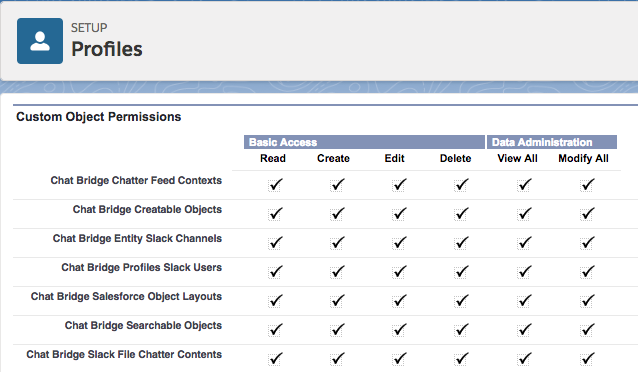Click the Delete column header
The image size is (638, 372).
(455, 158)
